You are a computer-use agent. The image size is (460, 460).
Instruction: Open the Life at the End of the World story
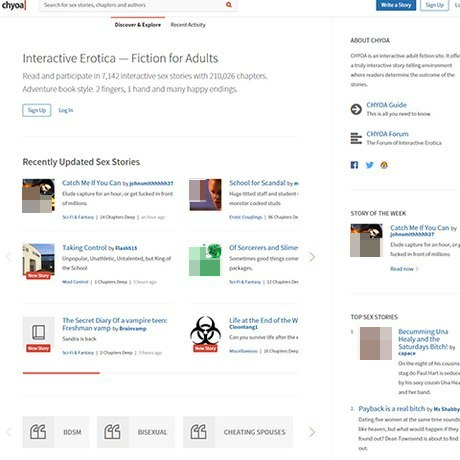[263, 320]
